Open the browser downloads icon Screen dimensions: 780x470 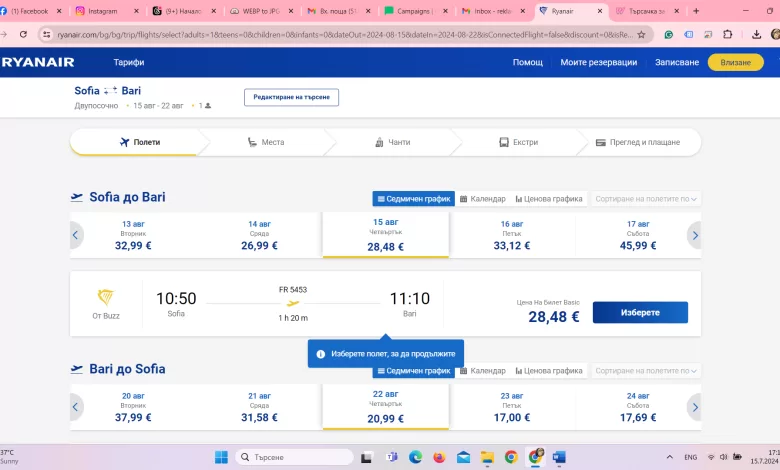[x=756, y=34]
